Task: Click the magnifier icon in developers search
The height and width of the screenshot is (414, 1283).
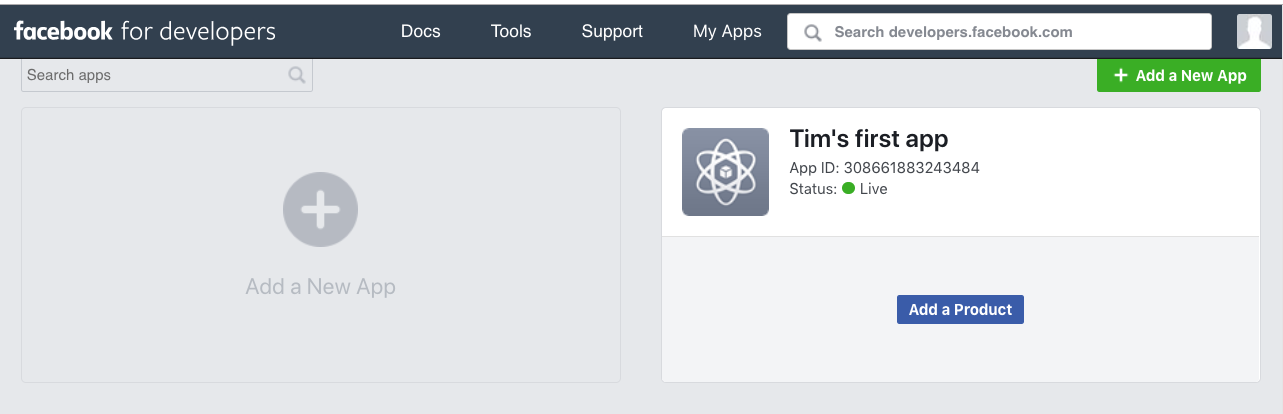Action: (814, 32)
